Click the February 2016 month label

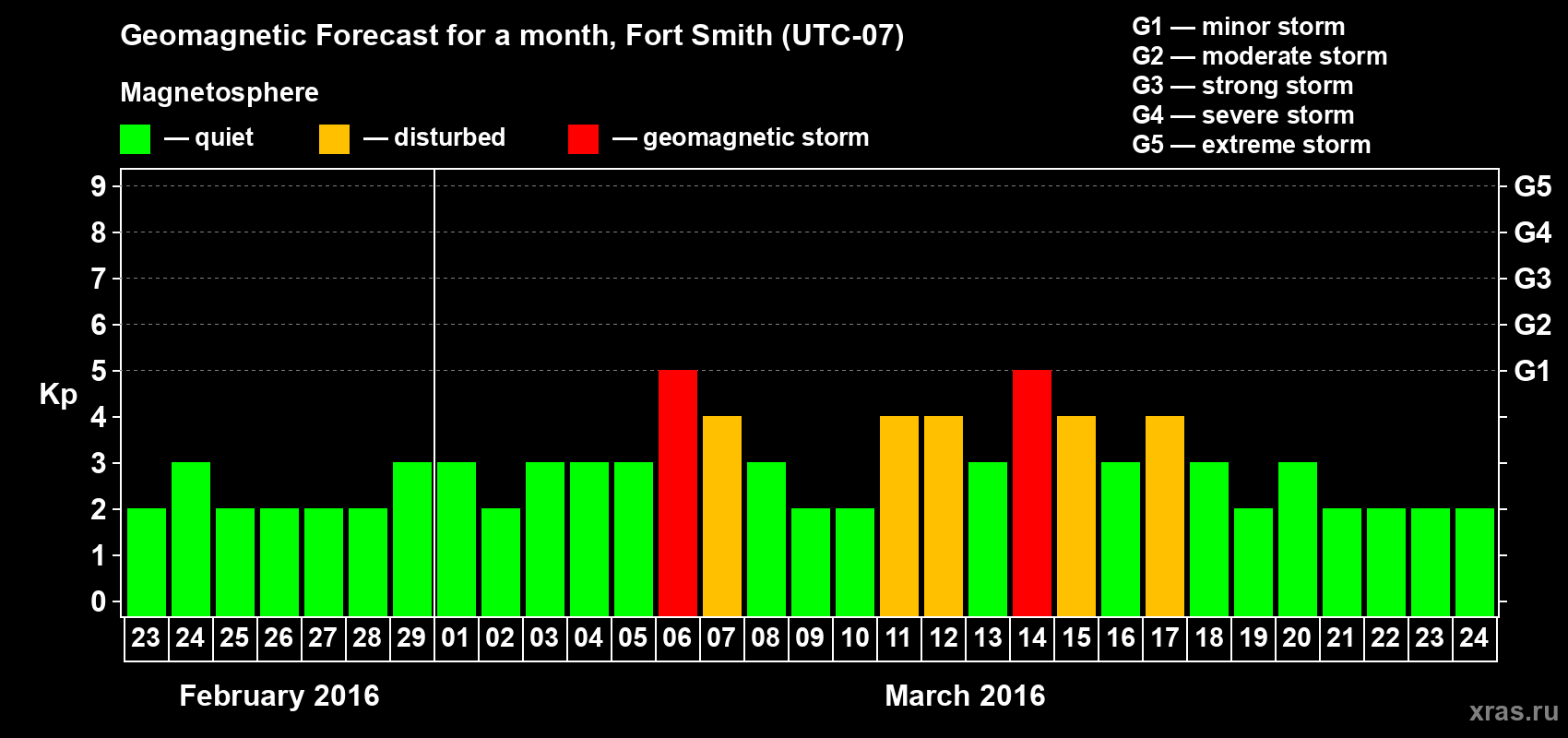click(x=279, y=696)
